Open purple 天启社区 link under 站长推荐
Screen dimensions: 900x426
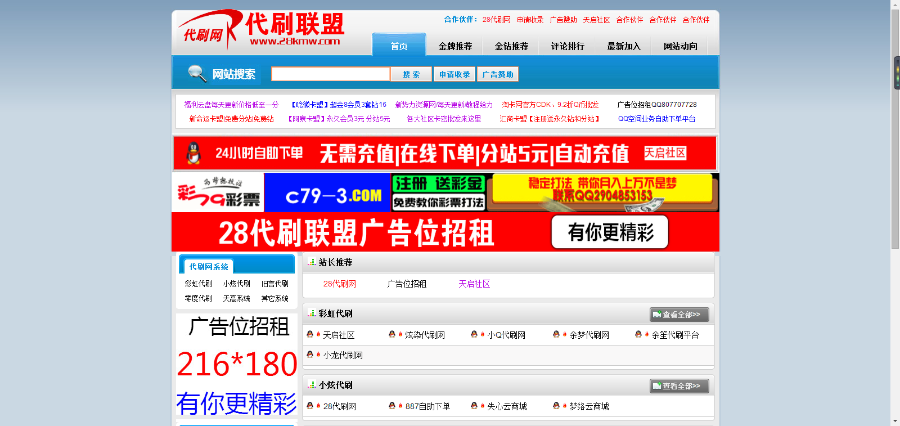point(474,284)
